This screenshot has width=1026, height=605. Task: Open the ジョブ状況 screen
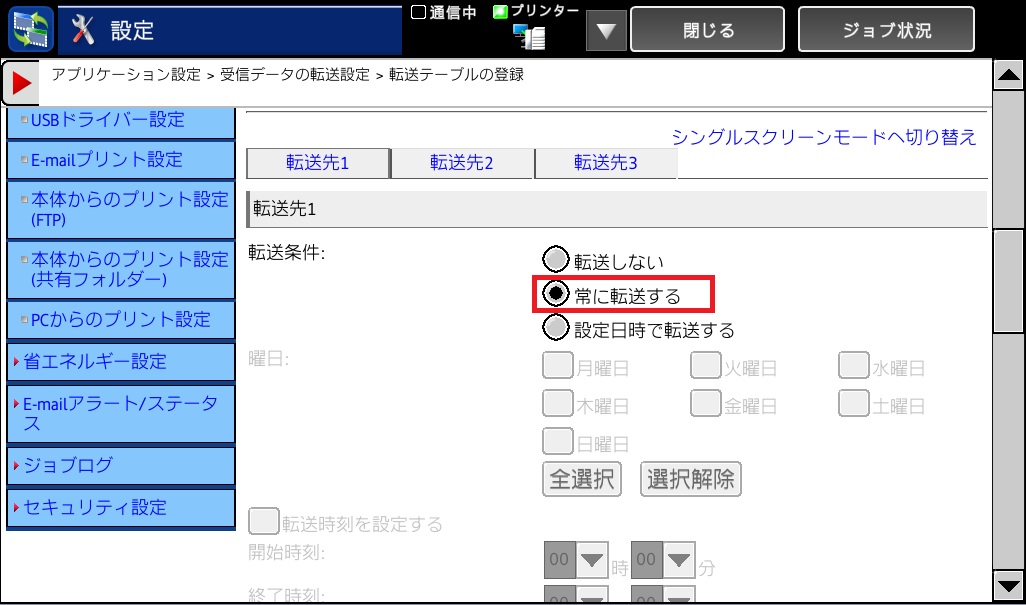point(885,31)
